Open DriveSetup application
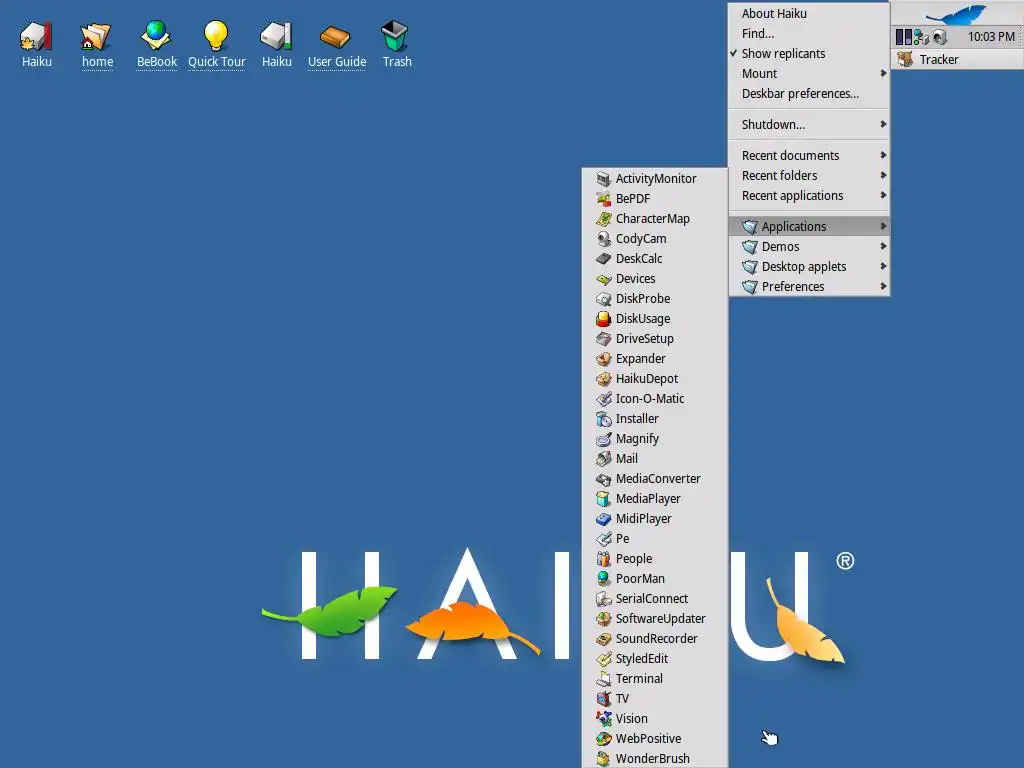This screenshot has width=1024, height=768. click(x=654, y=338)
